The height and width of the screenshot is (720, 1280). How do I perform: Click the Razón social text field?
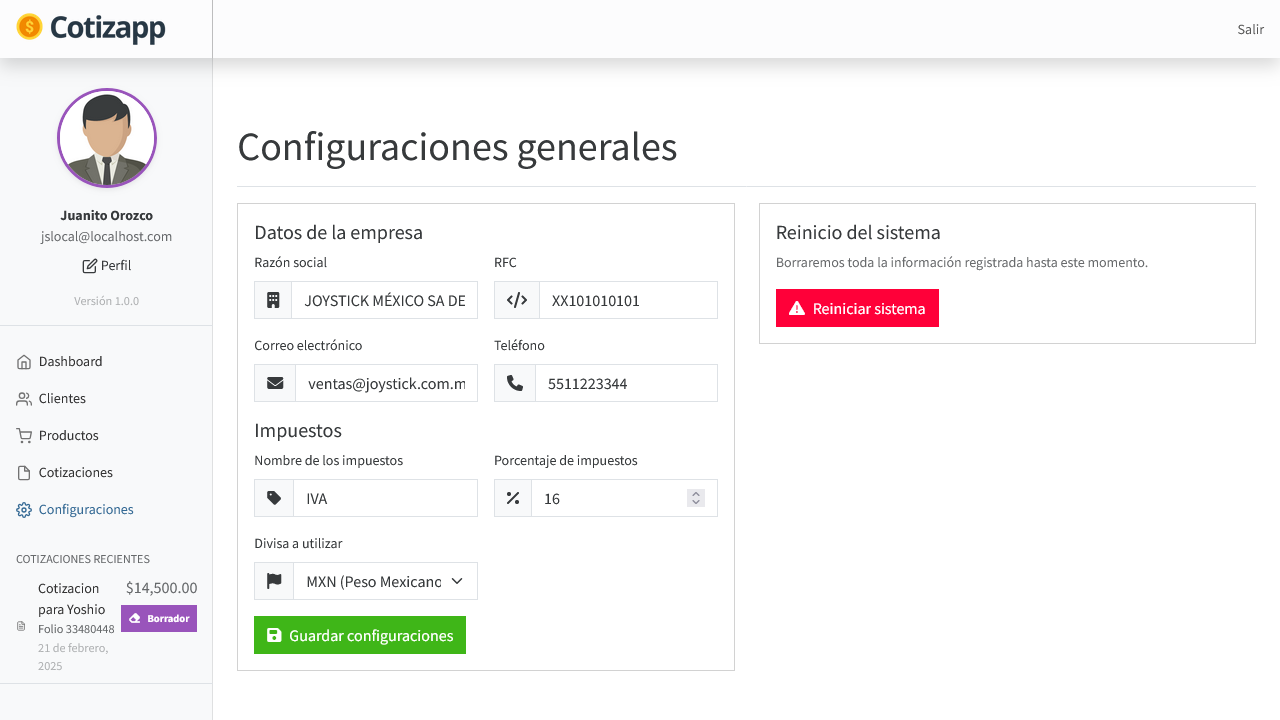(x=385, y=300)
